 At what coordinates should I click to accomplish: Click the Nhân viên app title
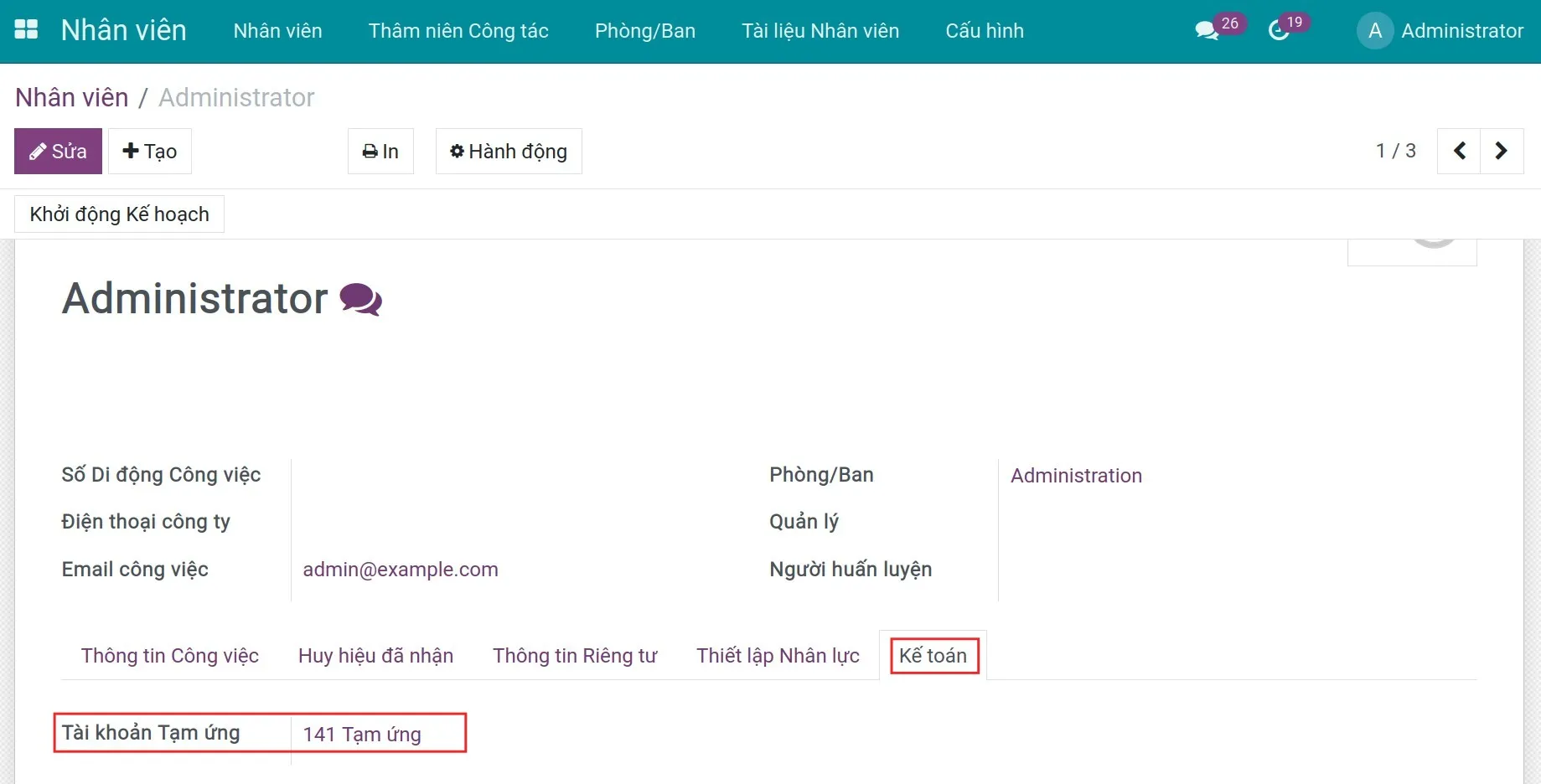coord(124,30)
